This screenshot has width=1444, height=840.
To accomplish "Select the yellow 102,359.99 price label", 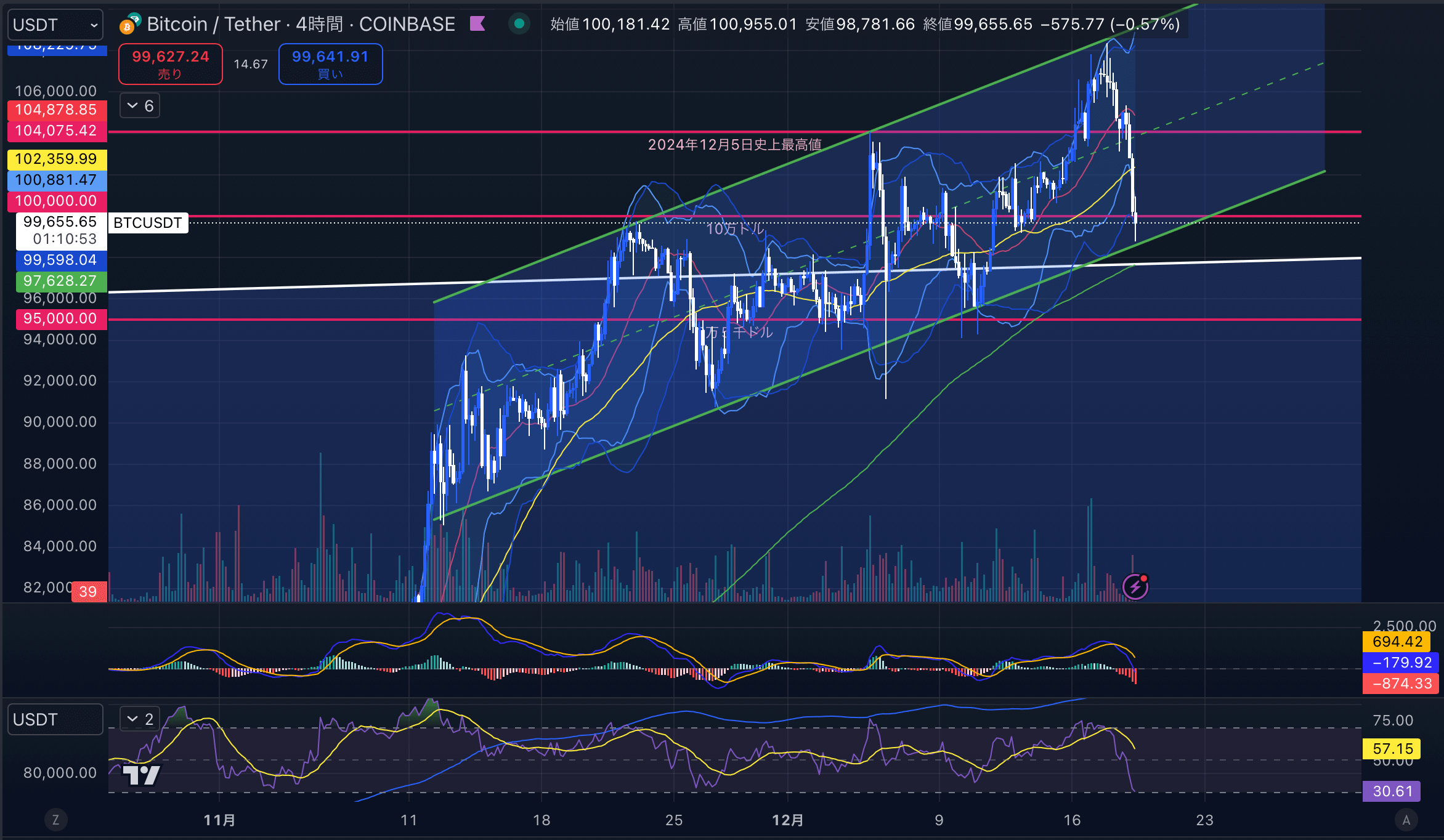I will coord(57,159).
